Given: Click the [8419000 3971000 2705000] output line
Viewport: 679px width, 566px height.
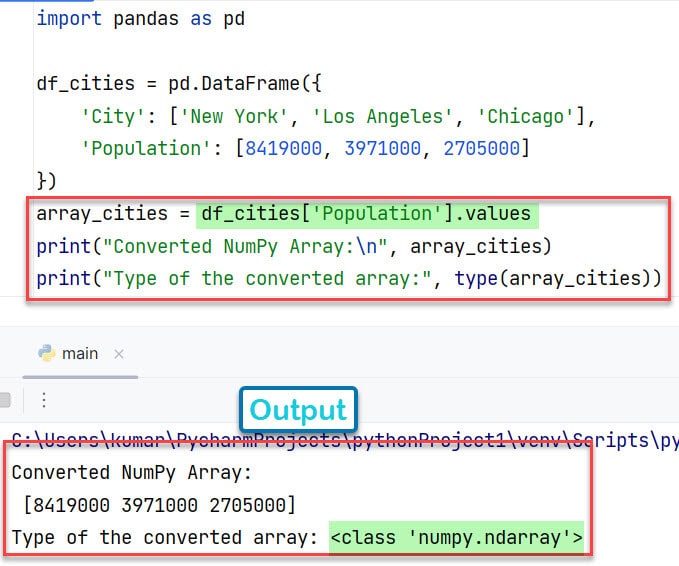Looking at the screenshot, I should pos(159,505).
